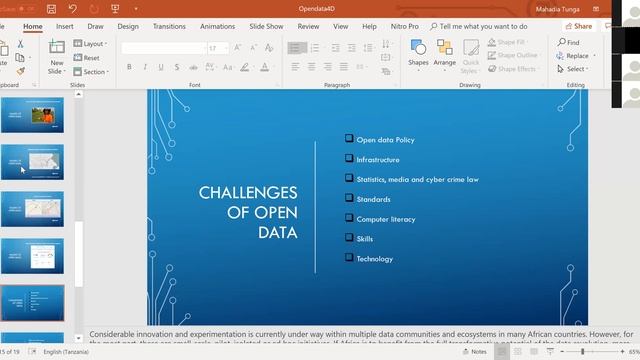Clear all formatting
This screenshot has width=640, height=360.
(x=269, y=48)
